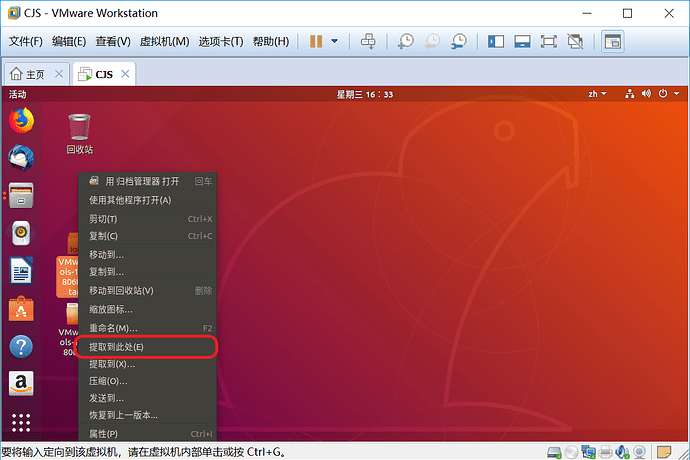Image resolution: width=690 pixels, height=460 pixels.
Task: Choose 发送到... menu entry
Action: (x=147, y=398)
